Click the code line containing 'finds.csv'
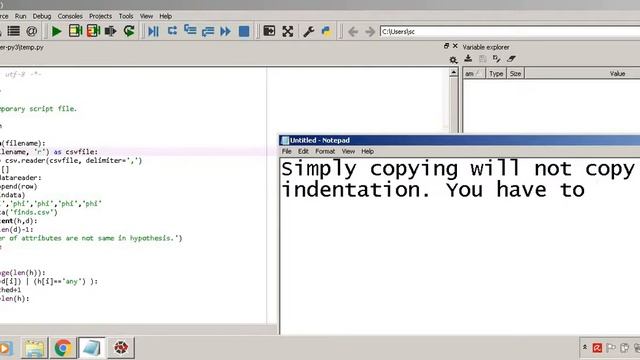The height and width of the screenshot is (360, 640). (29, 212)
